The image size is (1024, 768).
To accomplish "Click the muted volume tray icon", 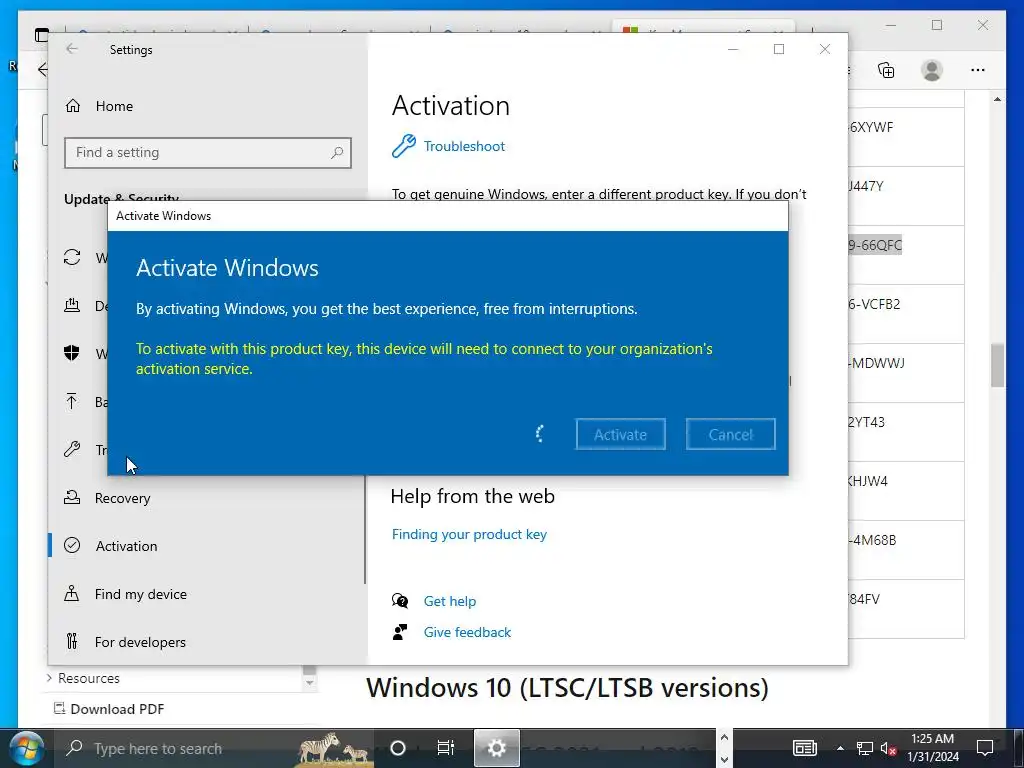I will click(x=888, y=748).
